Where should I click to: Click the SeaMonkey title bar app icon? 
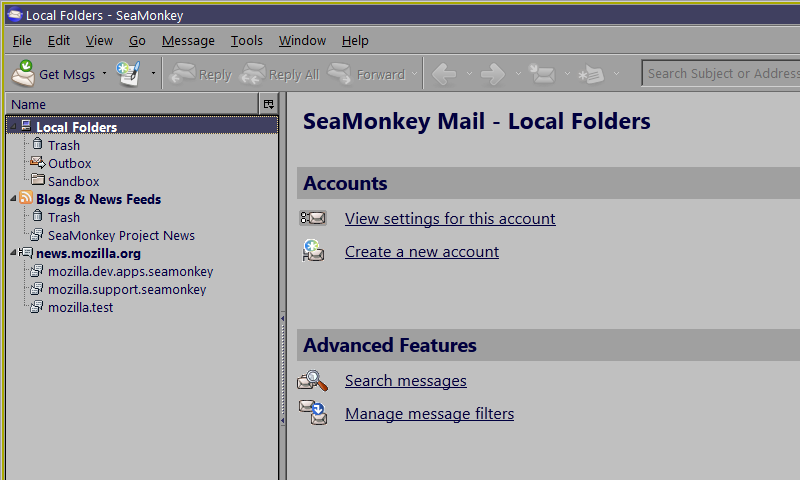(15, 14)
